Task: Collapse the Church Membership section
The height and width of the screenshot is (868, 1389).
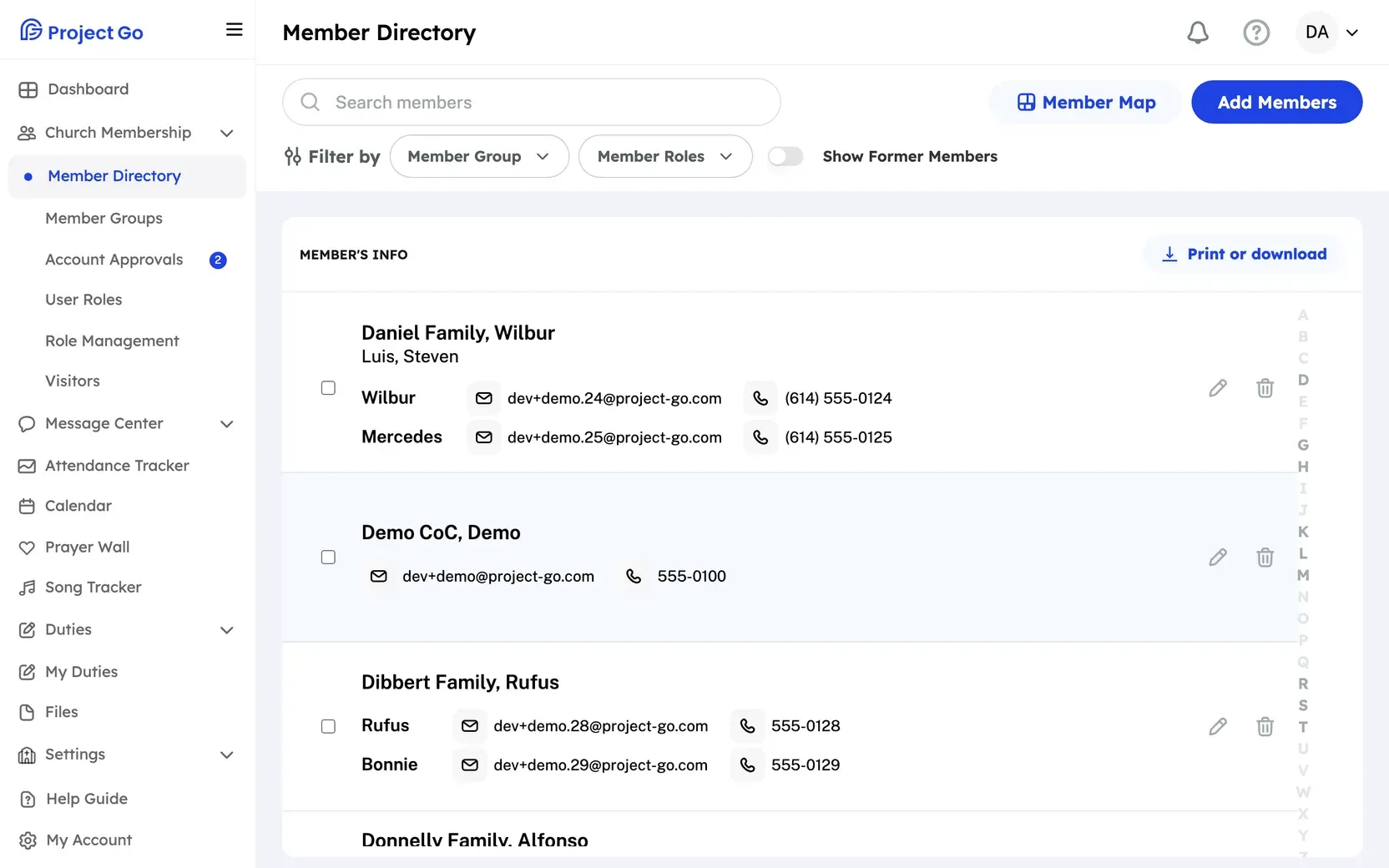Action: [226, 133]
